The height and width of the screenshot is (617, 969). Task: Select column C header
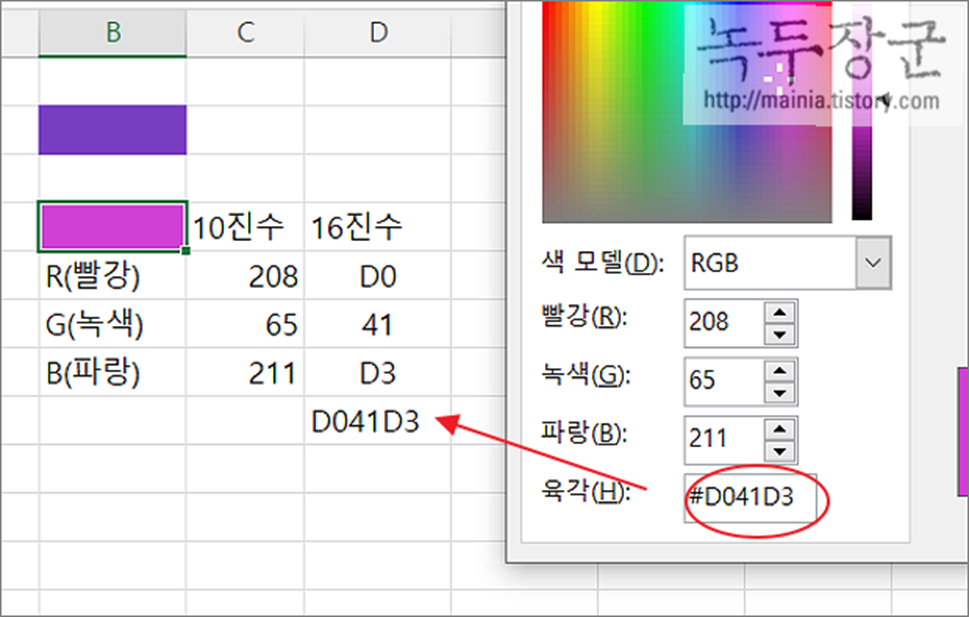tap(245, 32)
